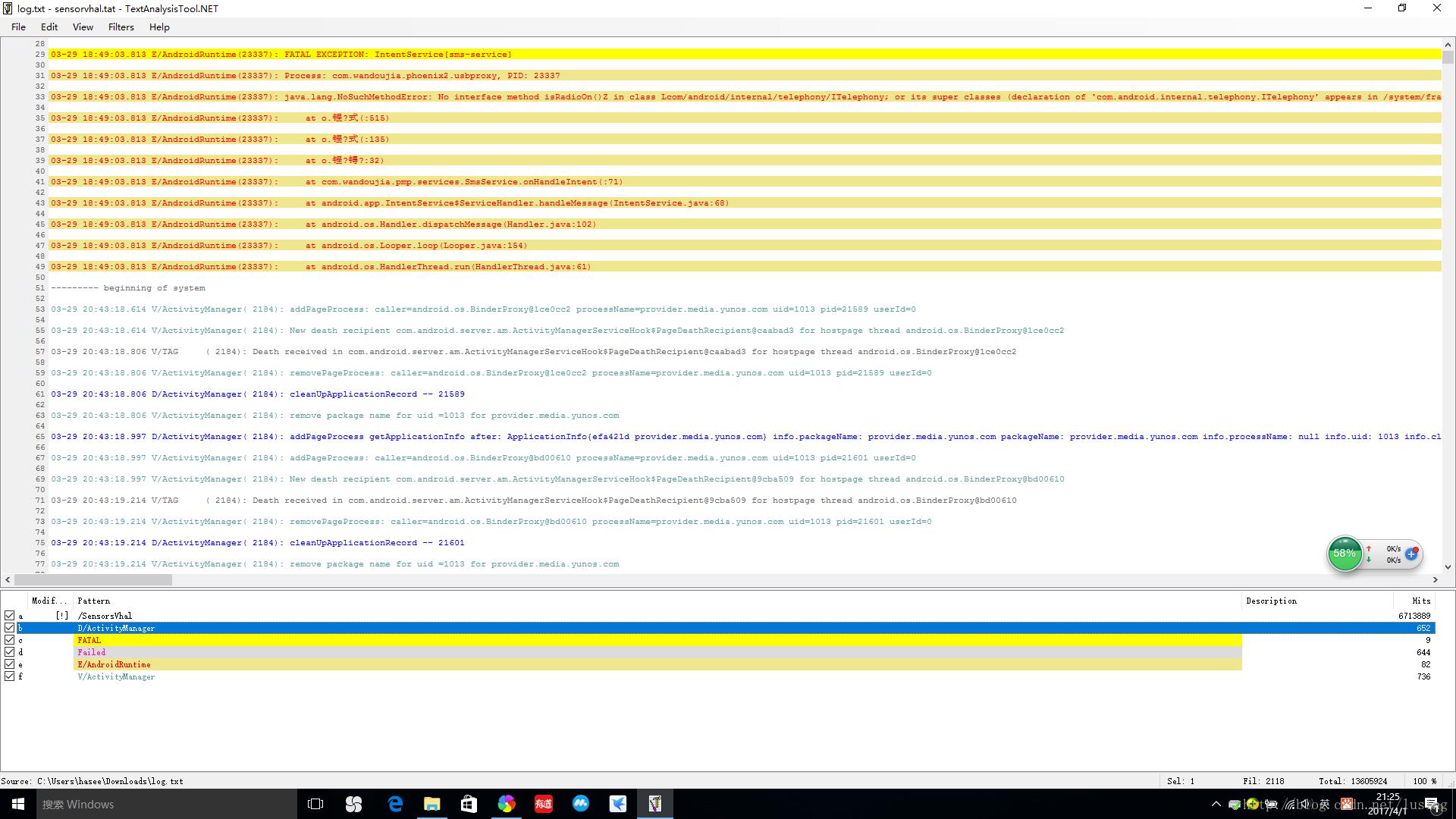
Task: Click the Modif... column header
Action: 49,601
